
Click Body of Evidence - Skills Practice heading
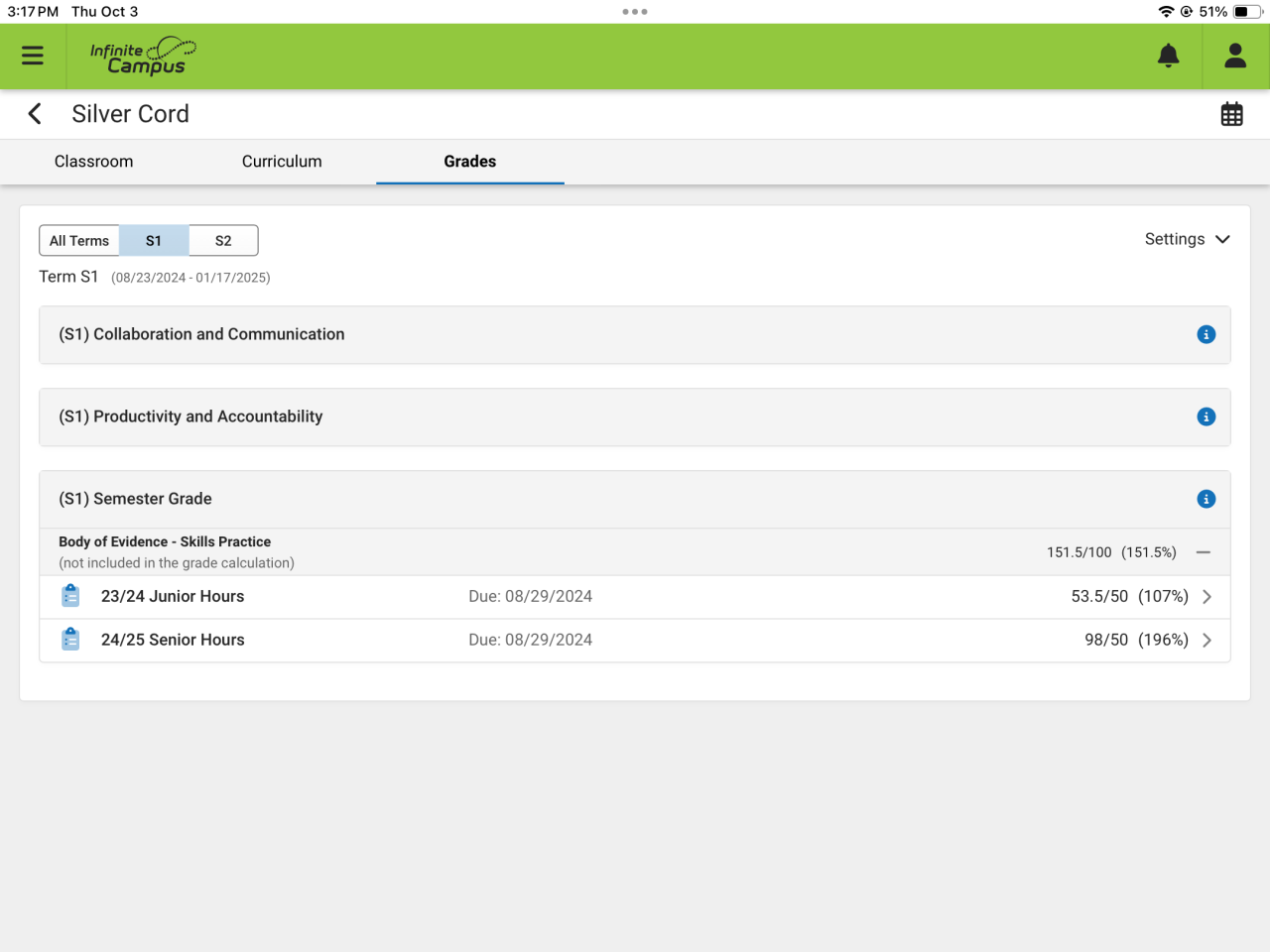point(165,541)
